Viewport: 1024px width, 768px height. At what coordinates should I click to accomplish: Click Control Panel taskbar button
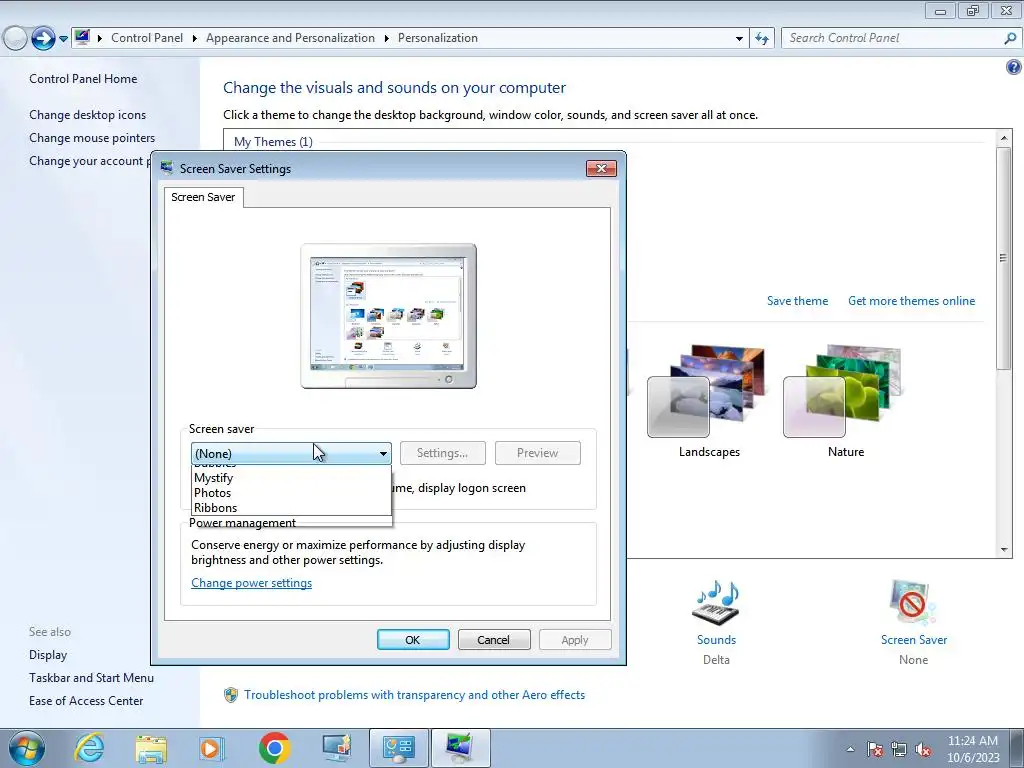[399, 748]
